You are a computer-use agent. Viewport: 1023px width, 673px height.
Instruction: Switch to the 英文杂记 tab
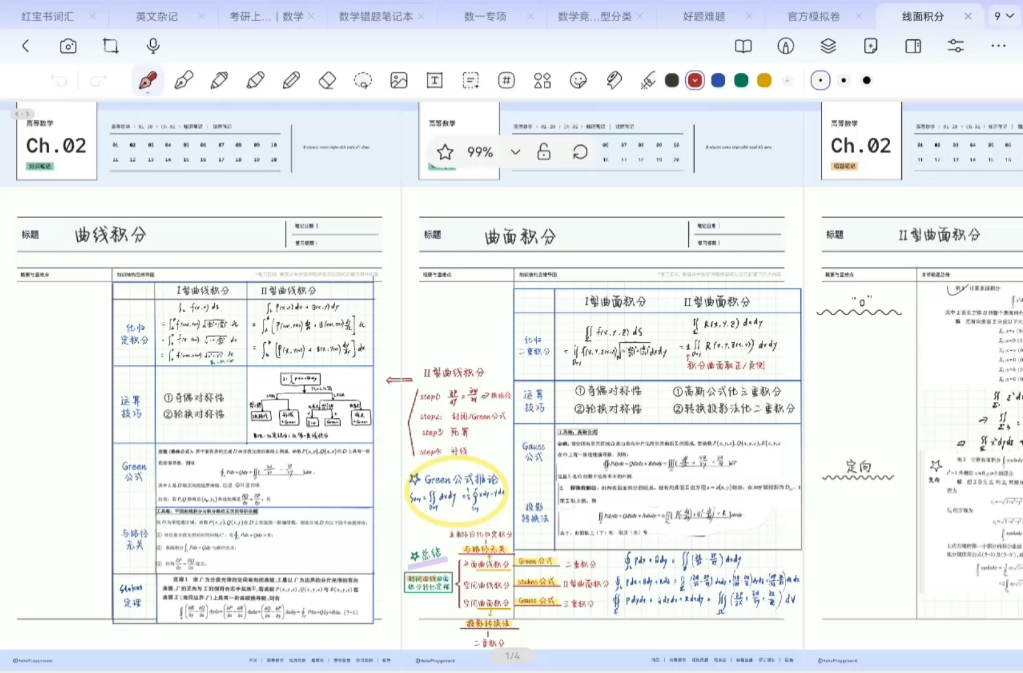tap(157, 16)
